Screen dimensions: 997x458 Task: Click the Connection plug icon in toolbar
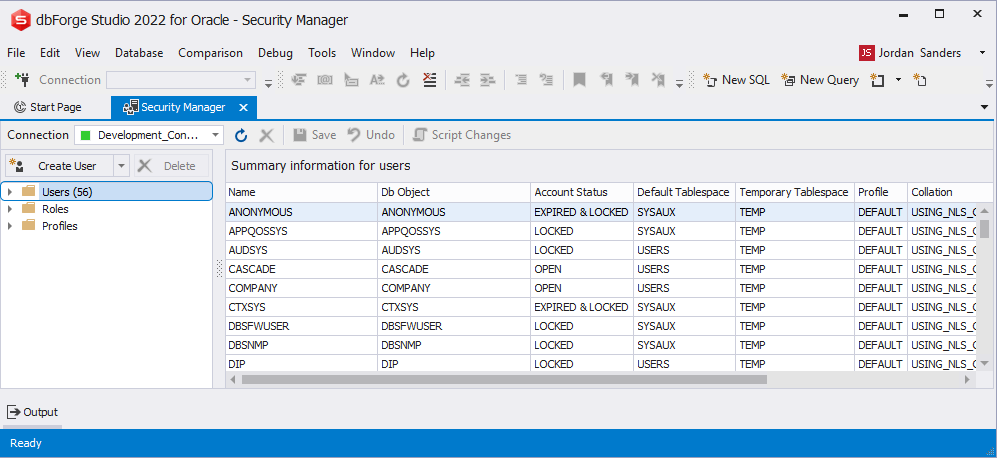pyautogui.click(x=23, y=80)
